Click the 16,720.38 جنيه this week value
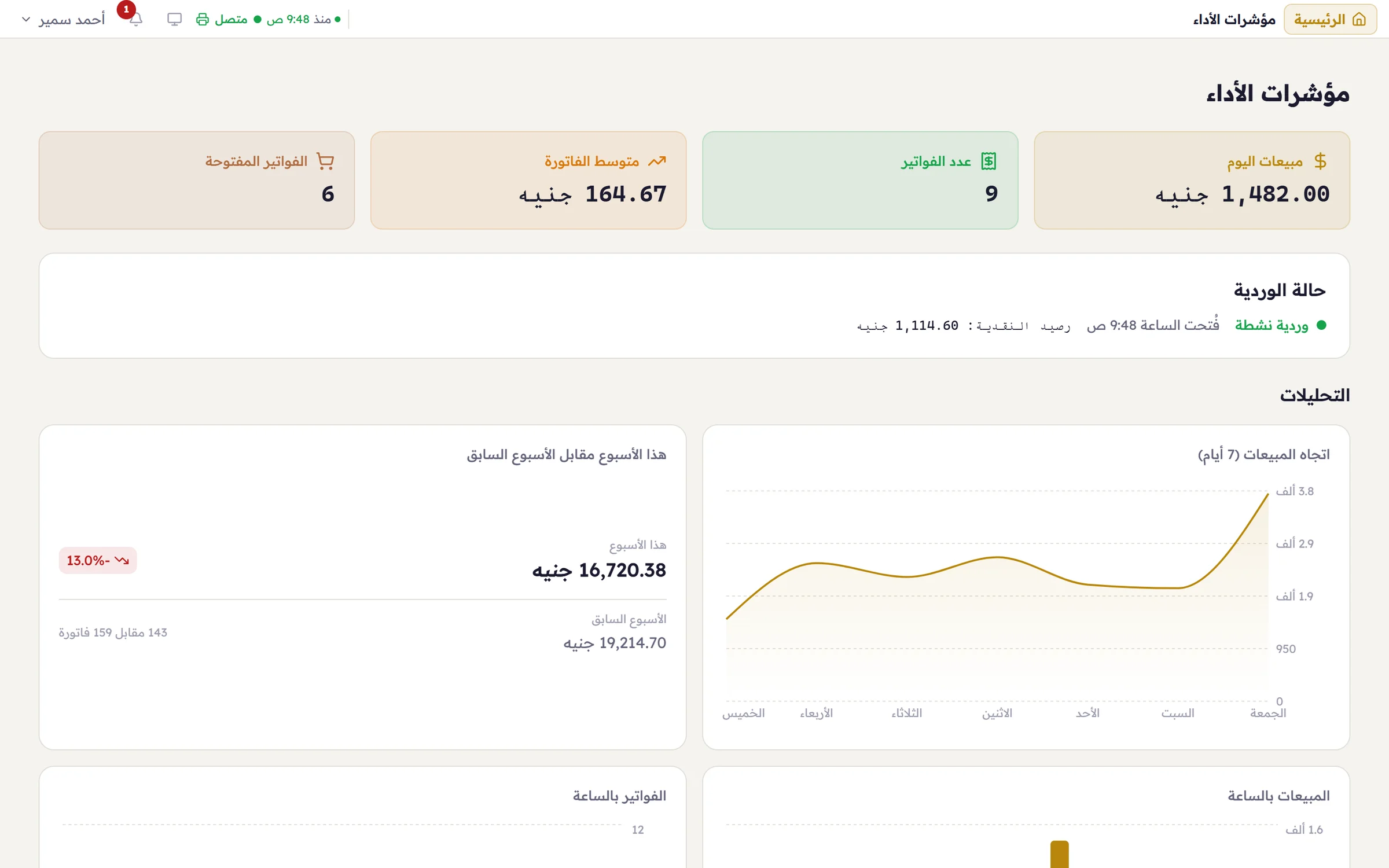Viewport: 1389px width, 868px height. coord(599,571)
